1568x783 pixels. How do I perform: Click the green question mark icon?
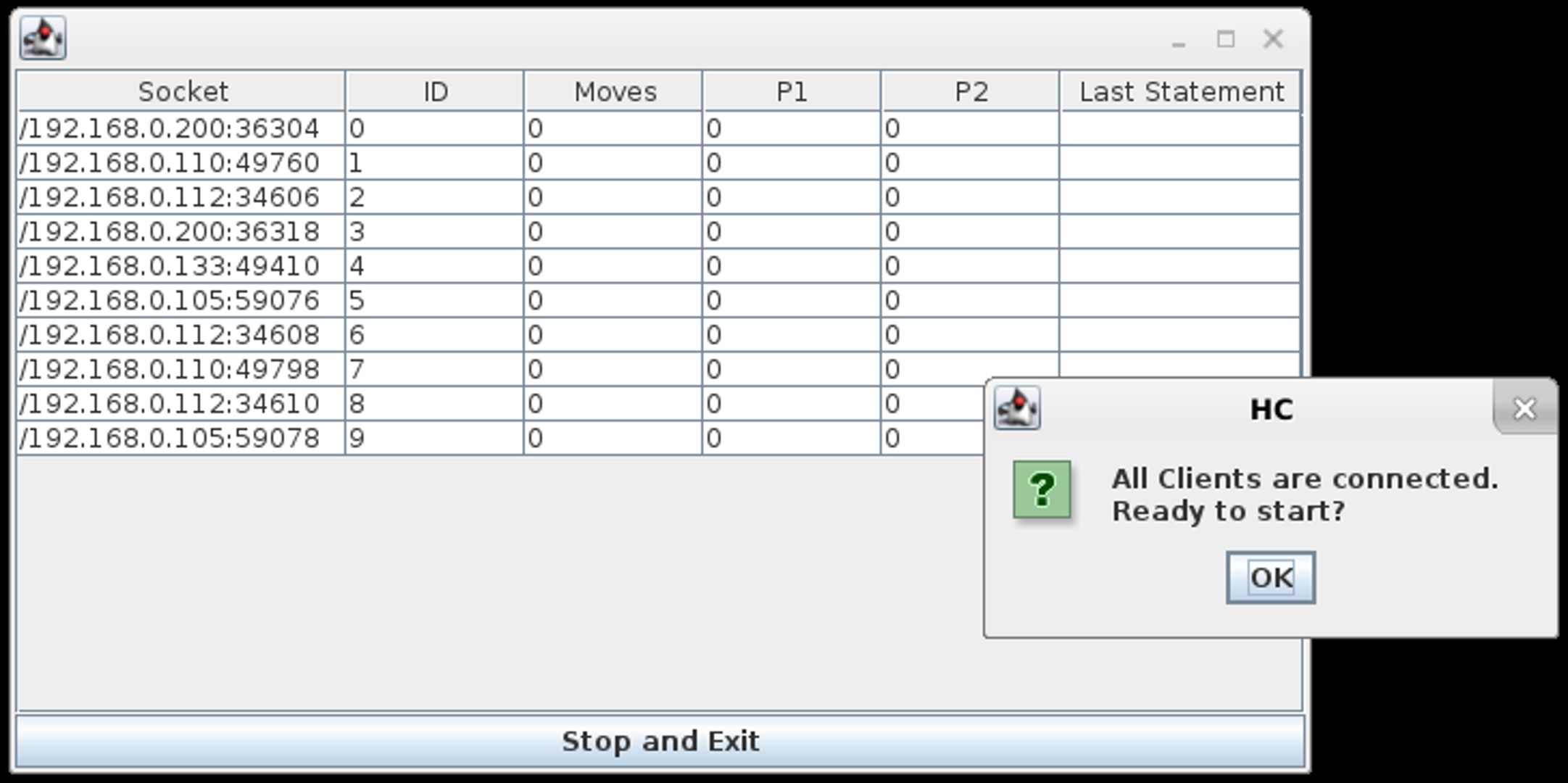pyautogui.click(x=1042, y=489)
